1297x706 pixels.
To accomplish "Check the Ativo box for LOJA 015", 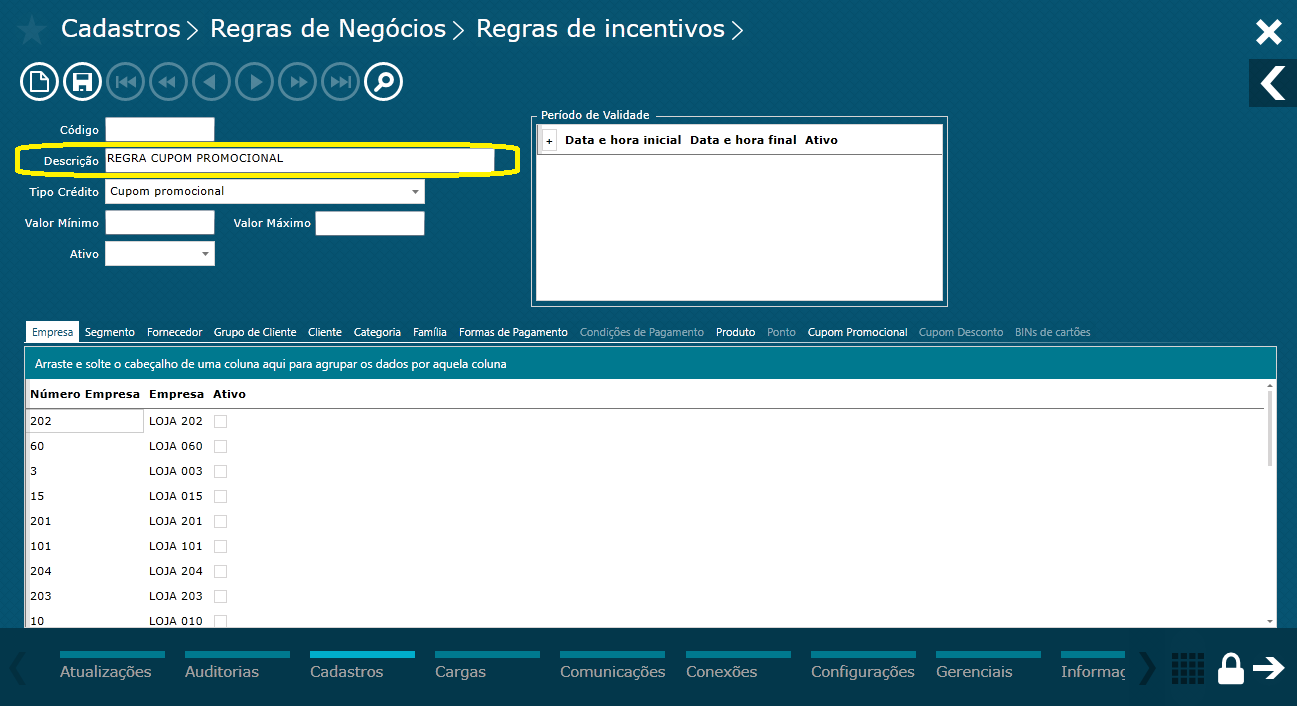I will coord(218,496).
